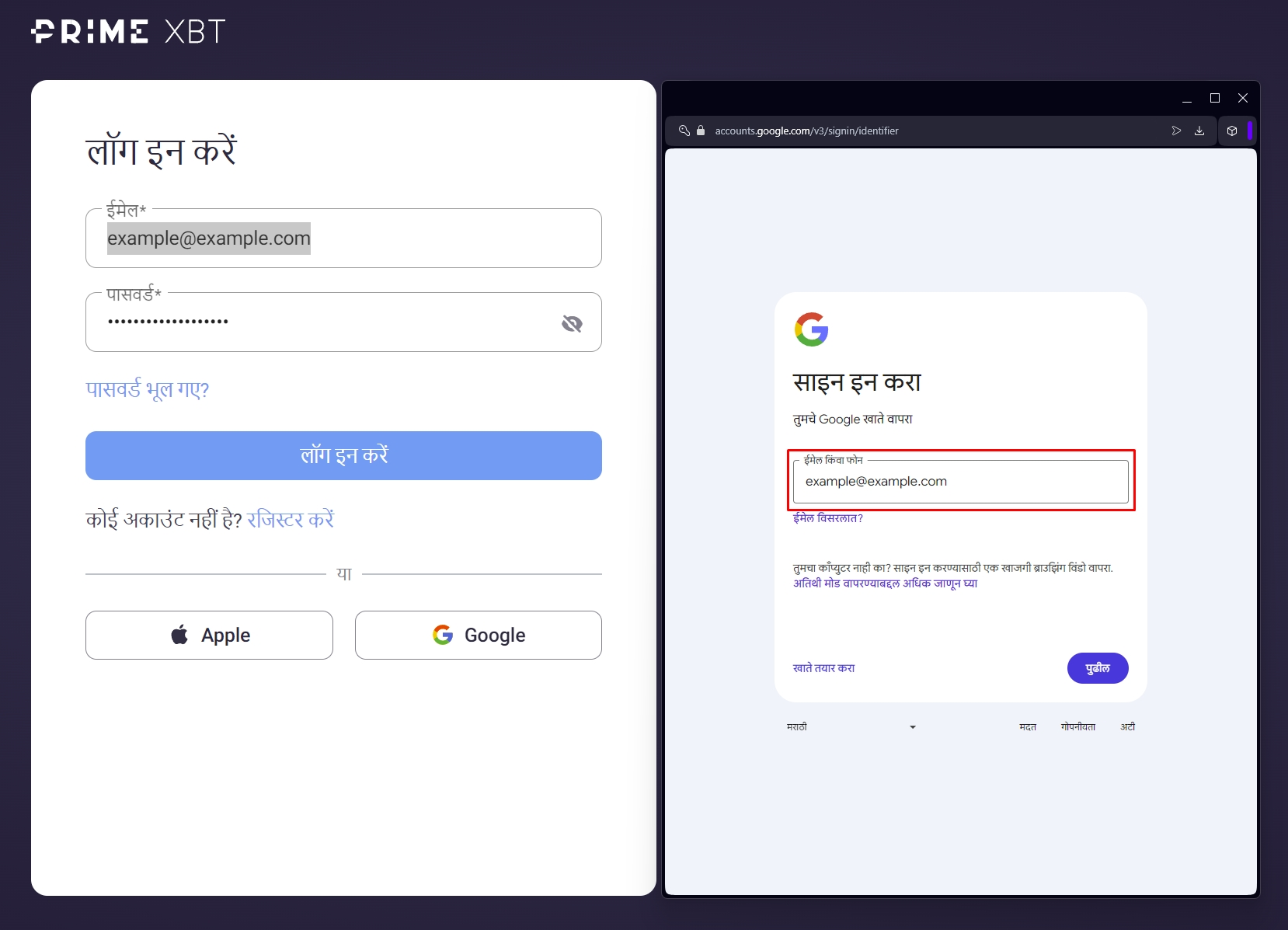Open the 'पासवर्ड भूल गए?' link
The width and height of the screenshot is (1288, 930).
click(x=148, y=389)
